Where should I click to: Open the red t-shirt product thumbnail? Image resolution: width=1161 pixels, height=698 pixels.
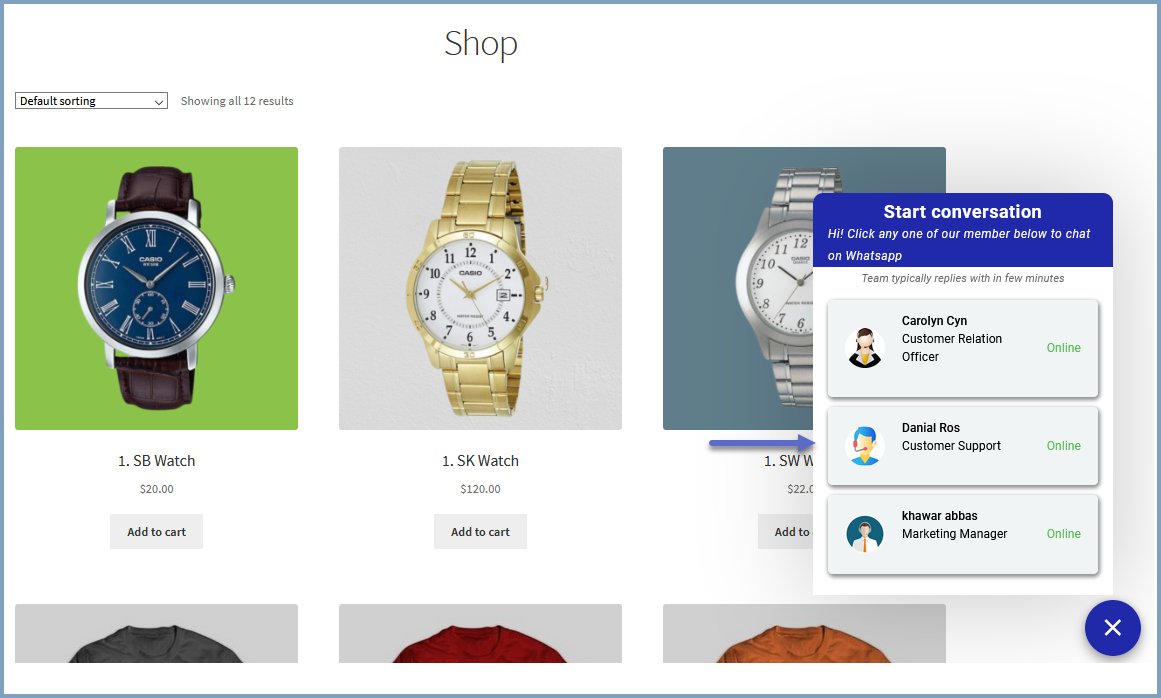(480, 634)
